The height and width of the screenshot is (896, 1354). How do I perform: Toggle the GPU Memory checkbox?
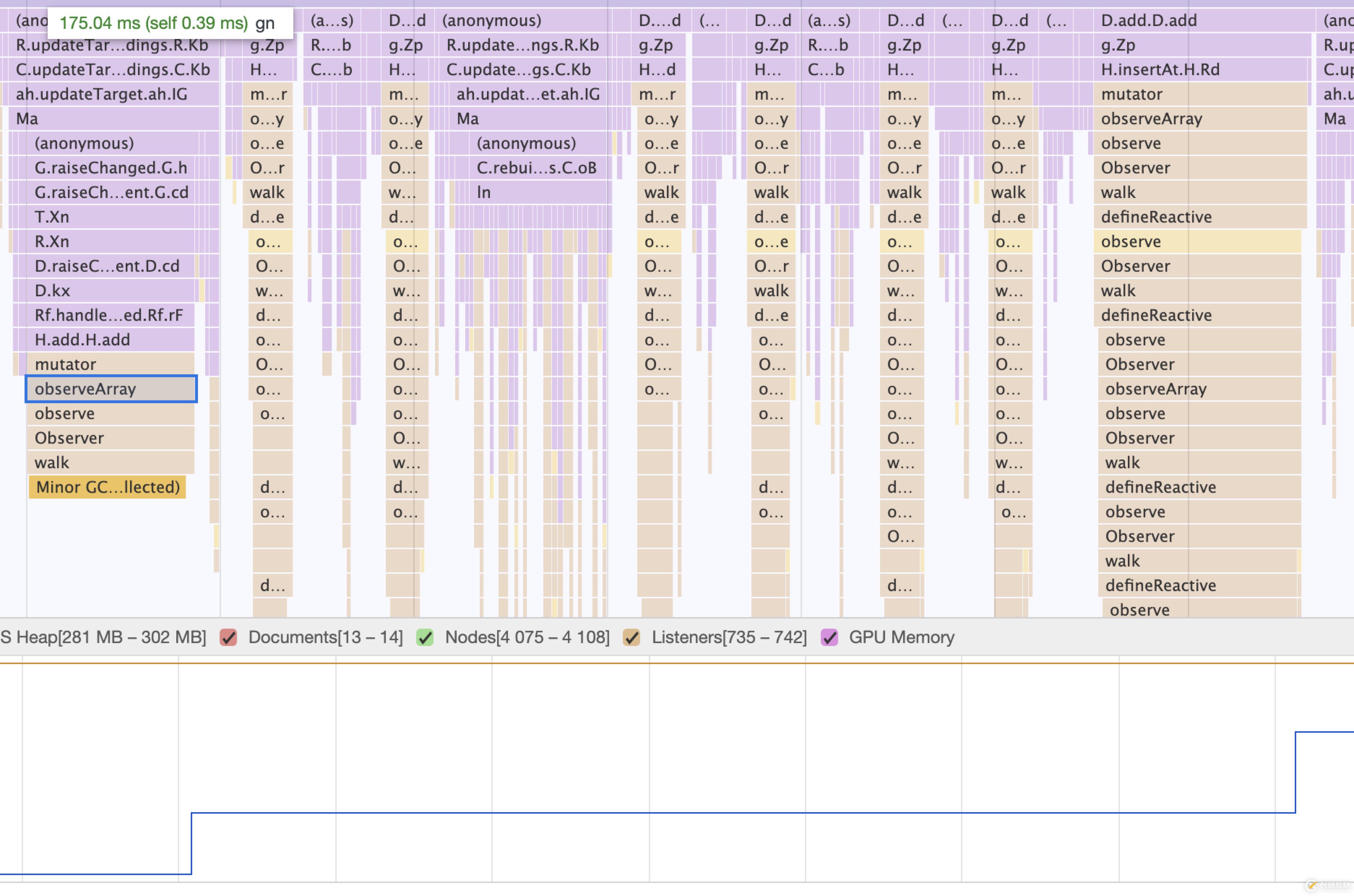[829, 637]
